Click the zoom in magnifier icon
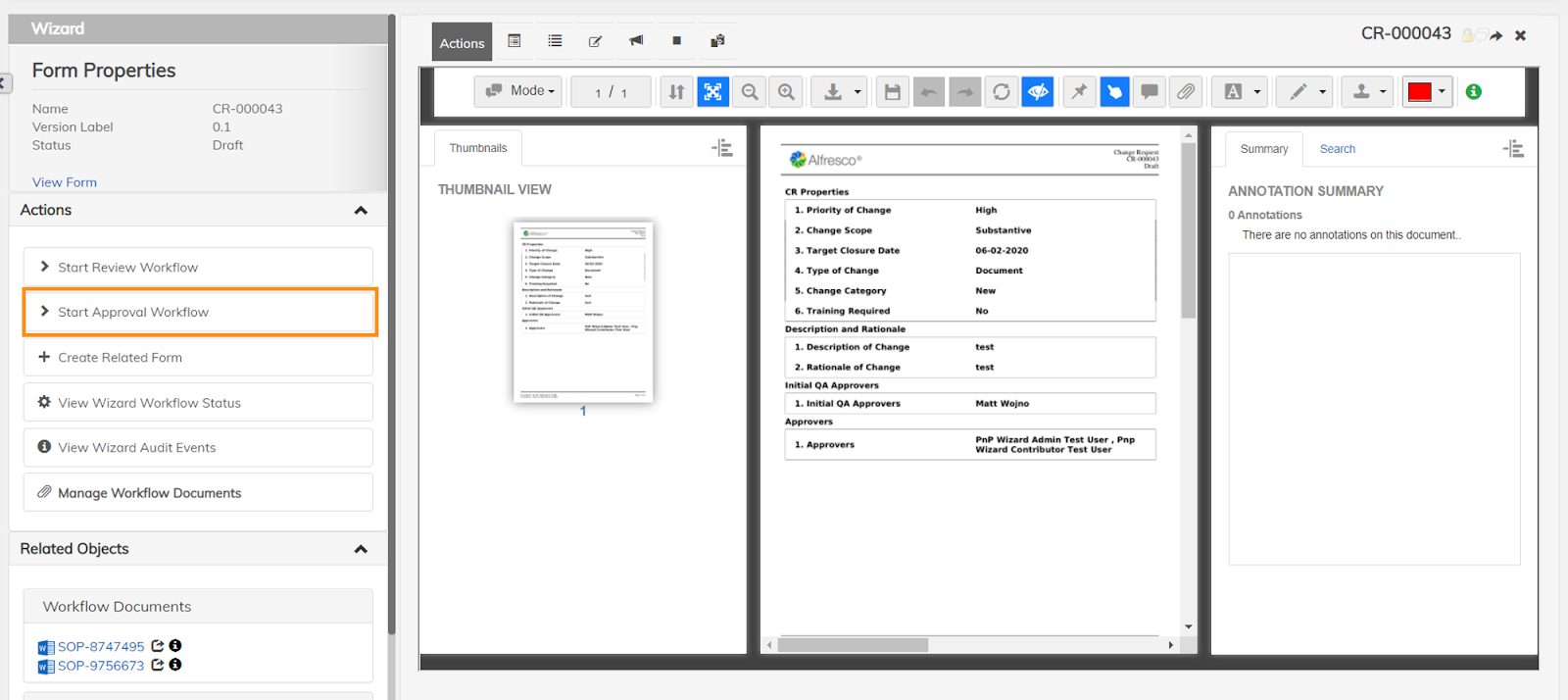This screenshot has width=1568, height=700. [786, 92]
